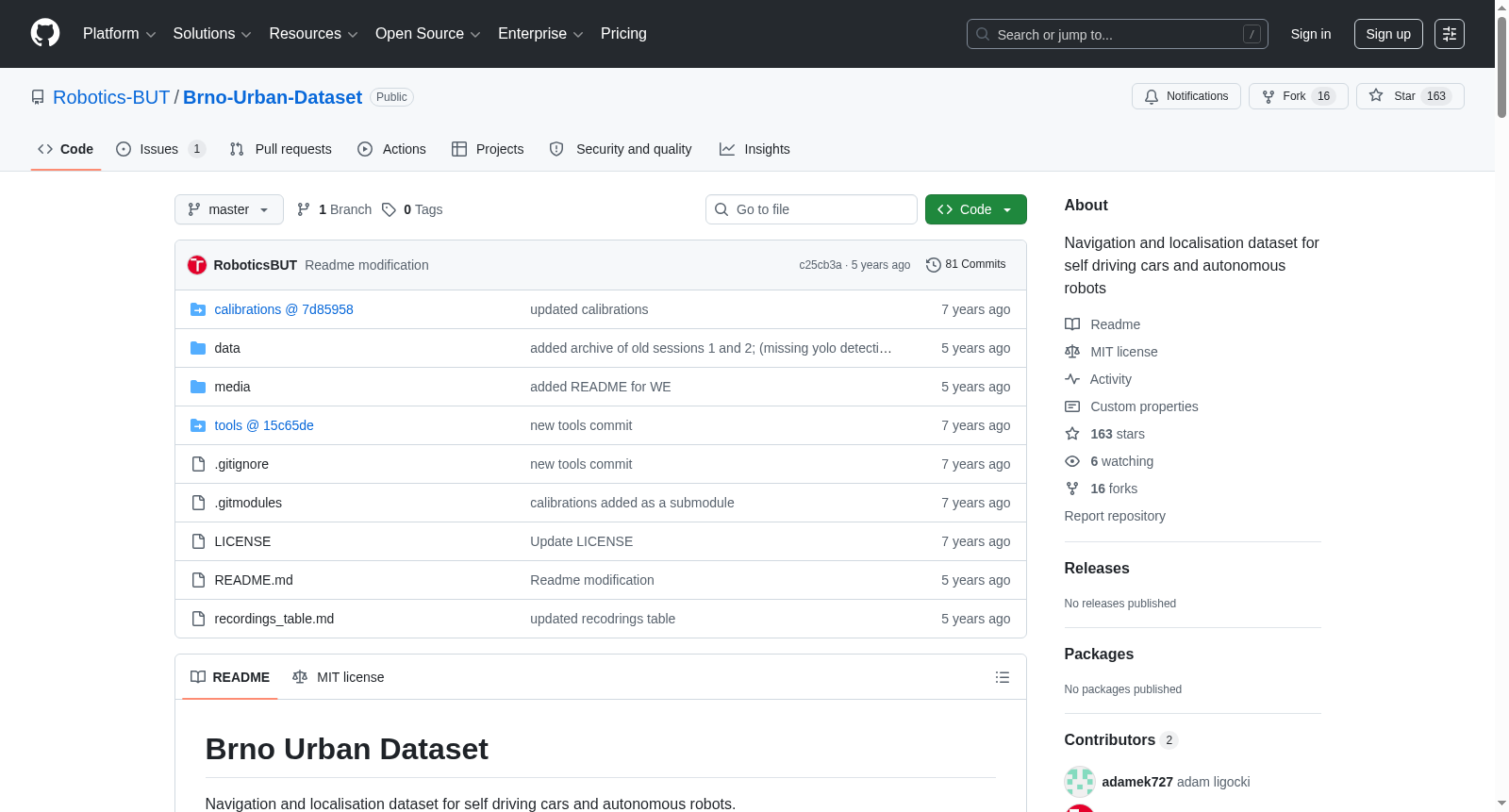
Task: Expand the Open Source menu
Action: (428, 34)
